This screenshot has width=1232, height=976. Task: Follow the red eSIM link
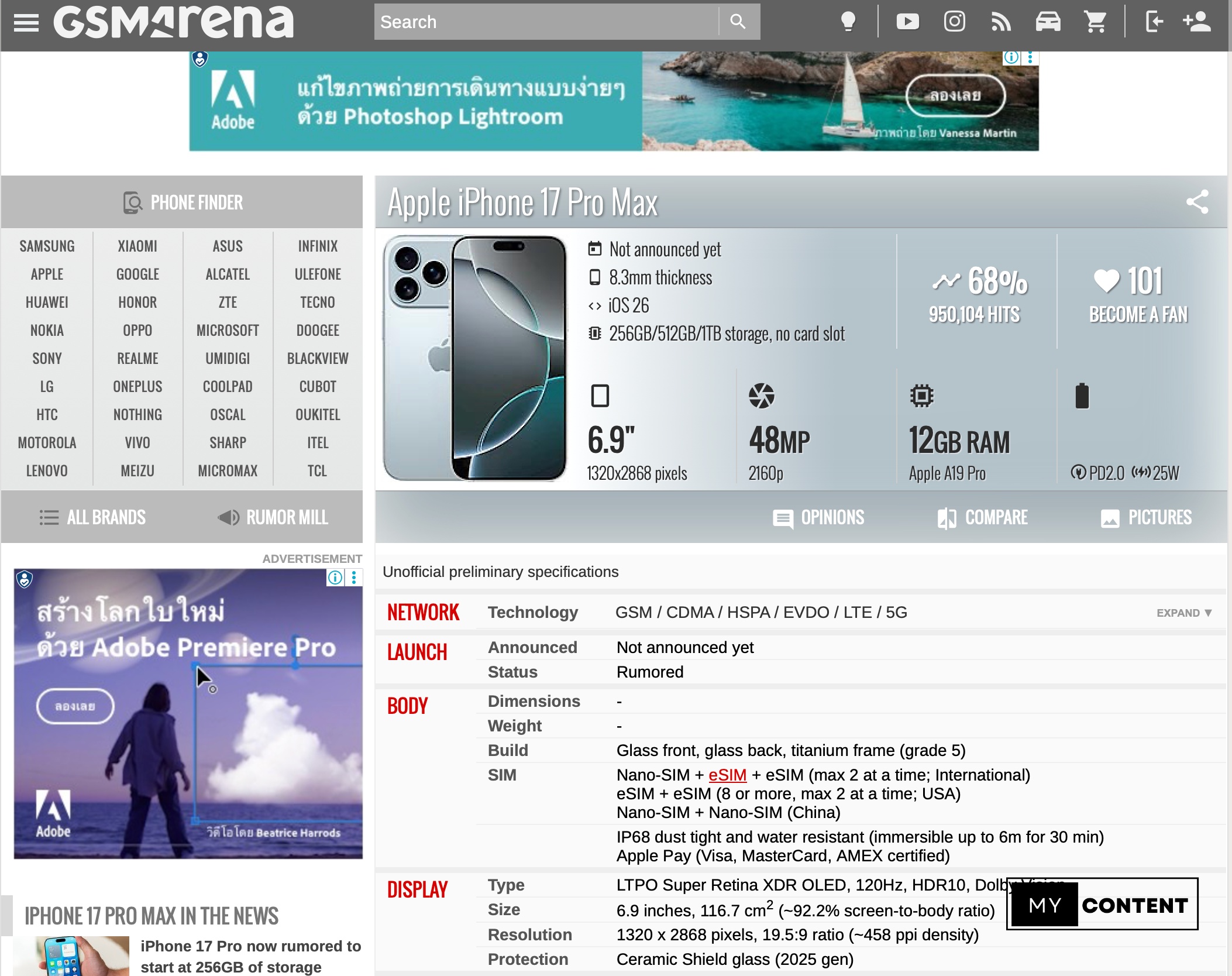click(x=727, y=775)
